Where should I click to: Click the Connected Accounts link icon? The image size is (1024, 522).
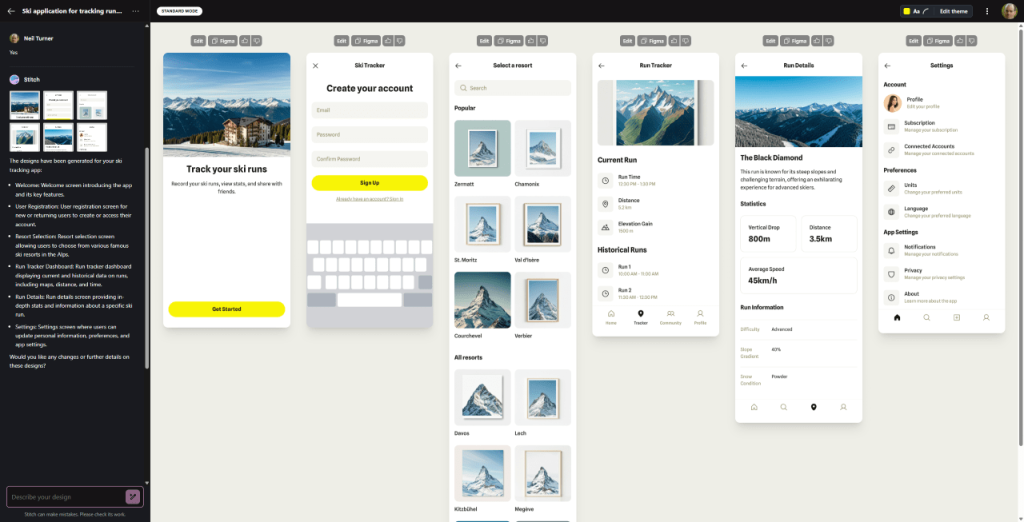tap(891, 150)
